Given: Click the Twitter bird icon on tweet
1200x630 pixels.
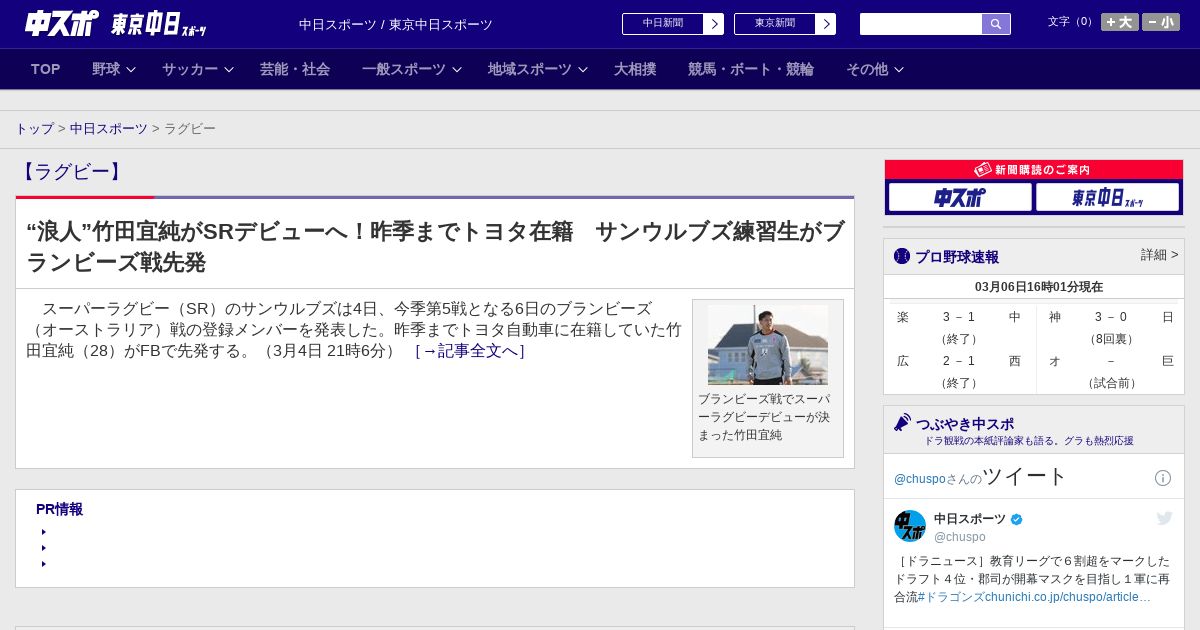Looking at the screenshot, I should [x=1164, y=518].
